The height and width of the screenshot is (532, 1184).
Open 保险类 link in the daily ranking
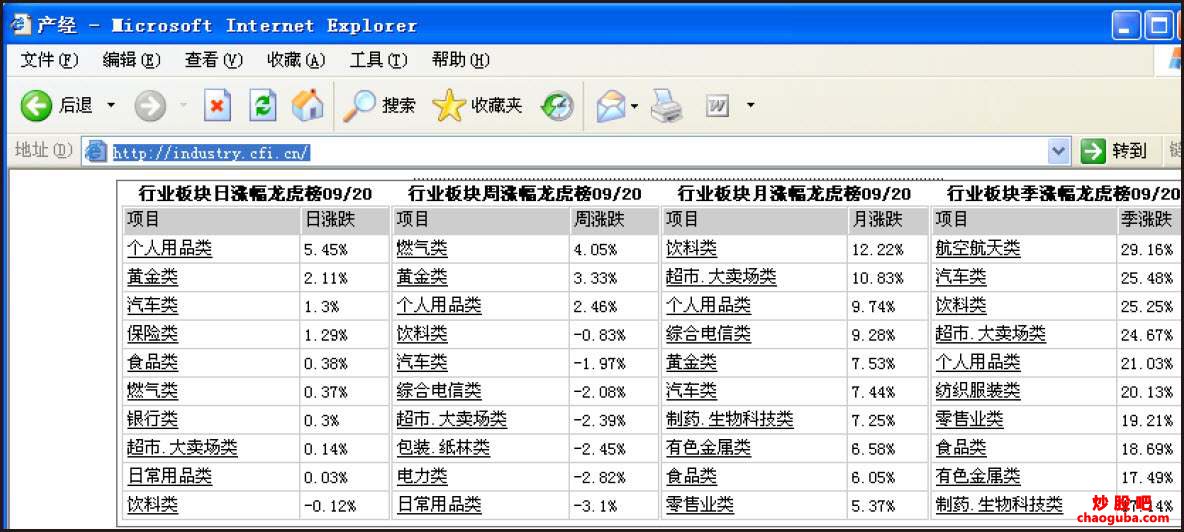coord(153,334)
